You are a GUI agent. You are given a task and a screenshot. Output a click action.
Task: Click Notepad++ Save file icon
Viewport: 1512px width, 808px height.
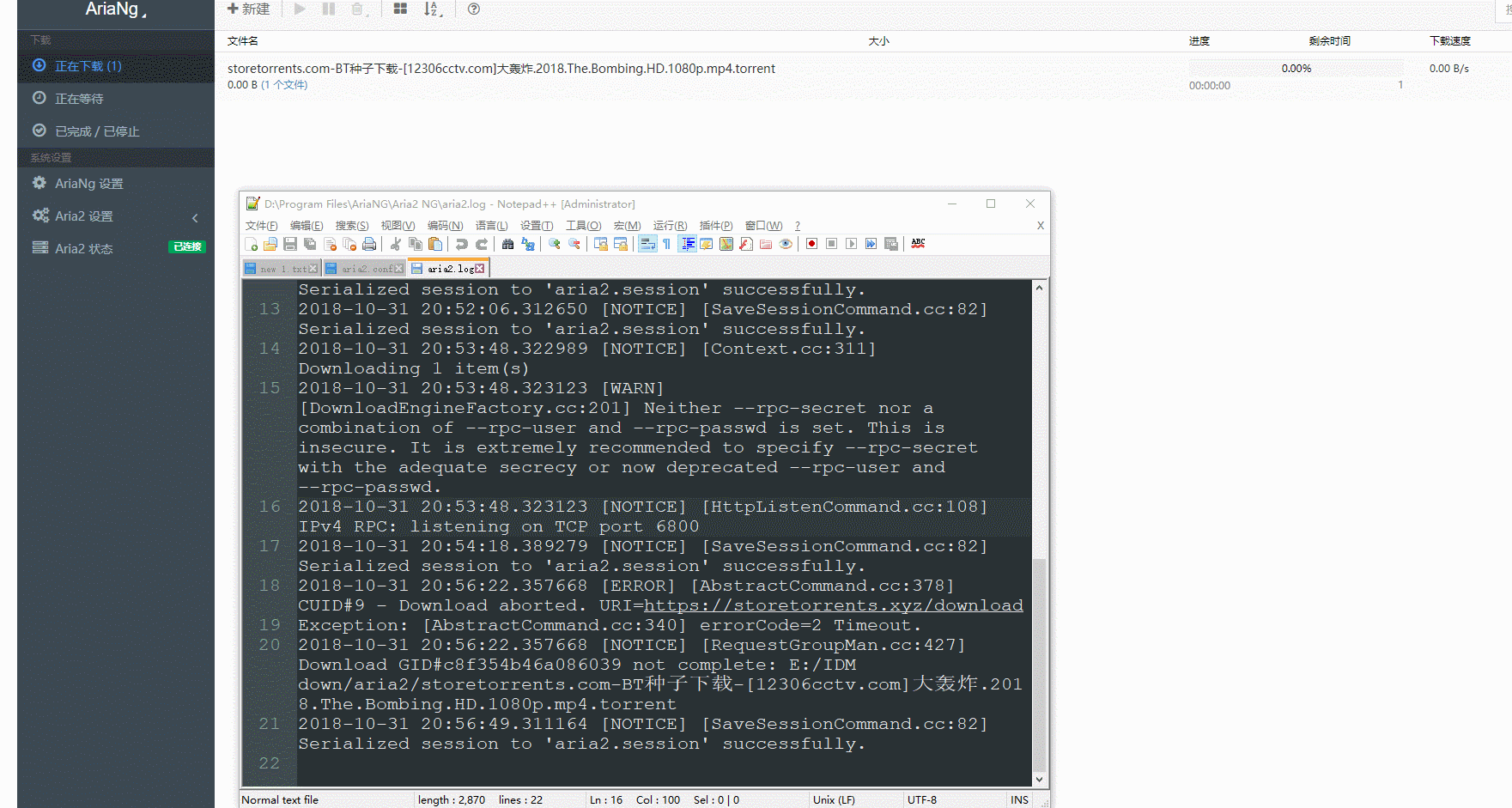290,245
